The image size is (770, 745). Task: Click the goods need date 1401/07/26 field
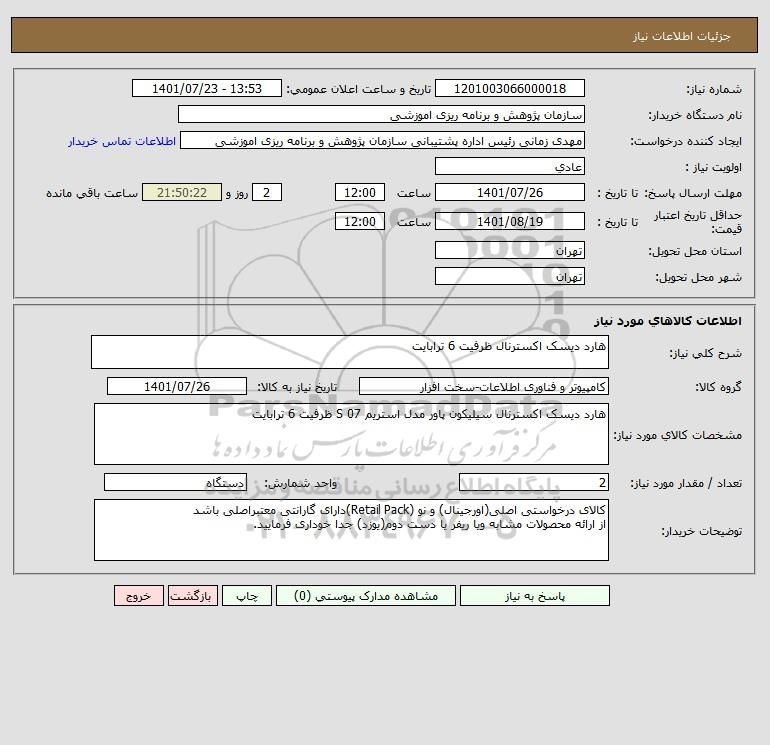coord(177,386)
